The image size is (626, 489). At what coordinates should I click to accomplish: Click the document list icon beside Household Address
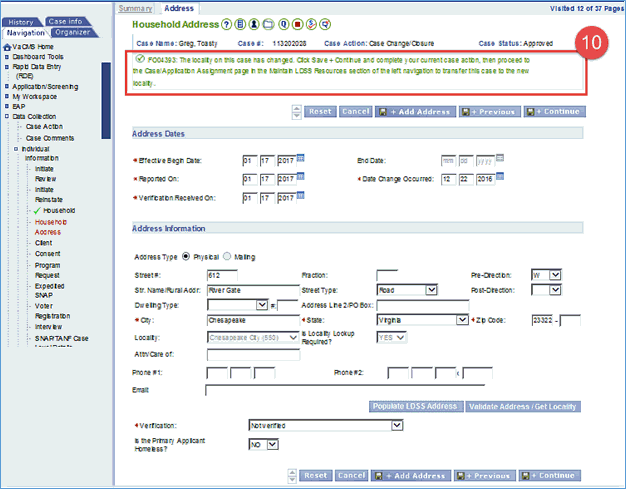pyautogui.click(x=240, y=25)
